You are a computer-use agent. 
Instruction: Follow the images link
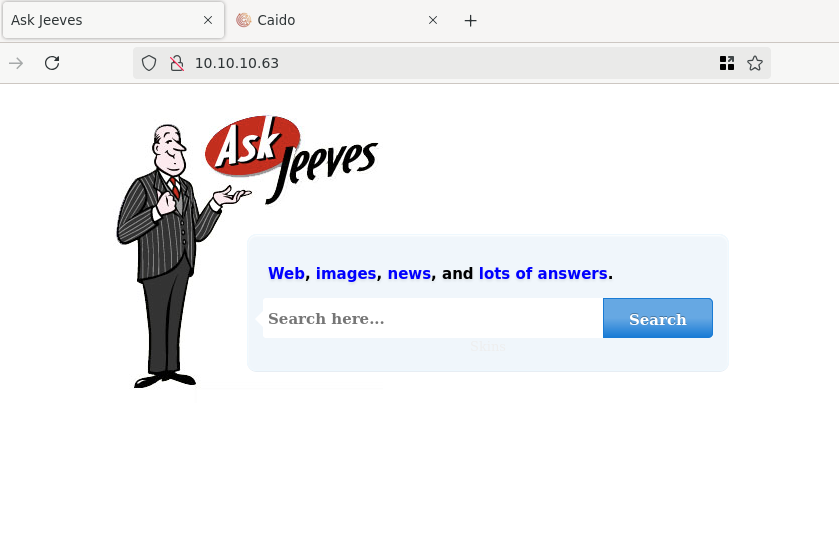pos(346,273)
